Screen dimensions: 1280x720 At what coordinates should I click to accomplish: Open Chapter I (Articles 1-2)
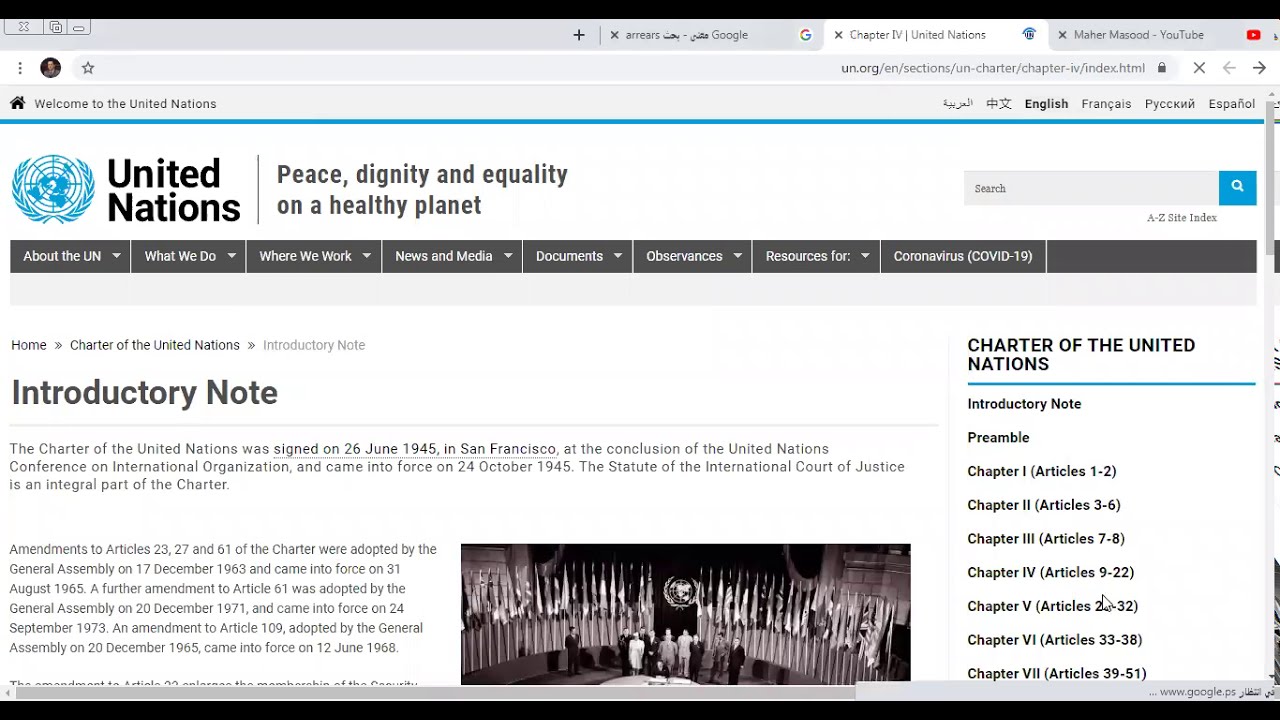point(1042,471)
